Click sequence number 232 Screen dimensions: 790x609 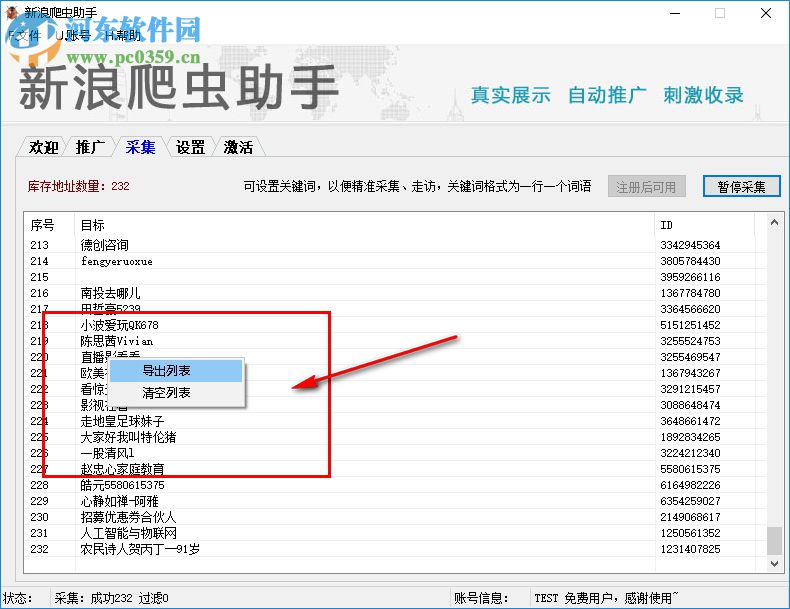pyautogui.click(x=39, y=549)
